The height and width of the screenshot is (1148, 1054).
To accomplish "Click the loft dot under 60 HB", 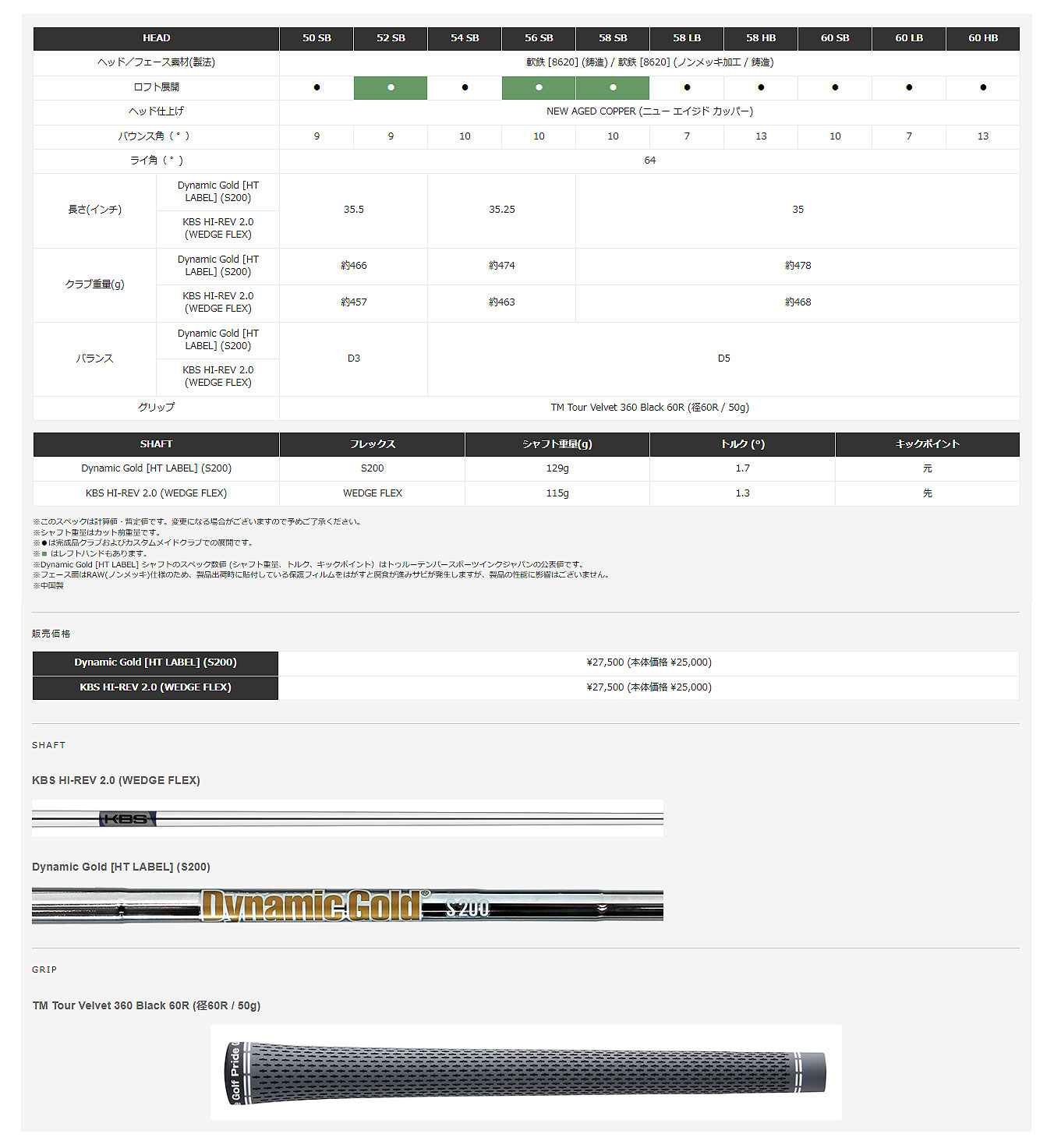I will 983,87.
